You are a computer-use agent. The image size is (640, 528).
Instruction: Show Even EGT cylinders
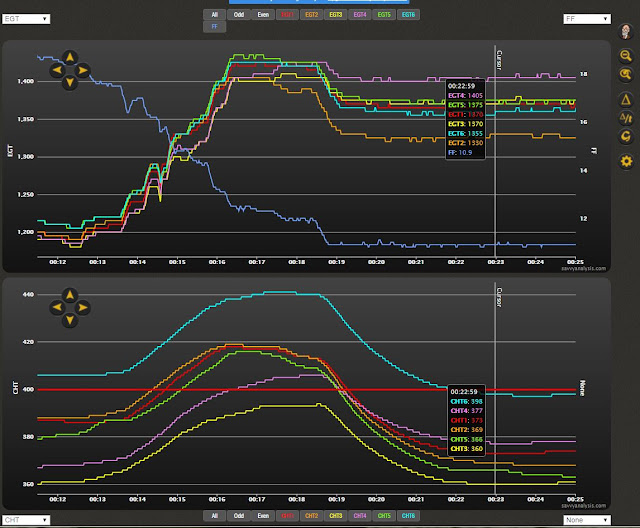(x=263, y=15)
